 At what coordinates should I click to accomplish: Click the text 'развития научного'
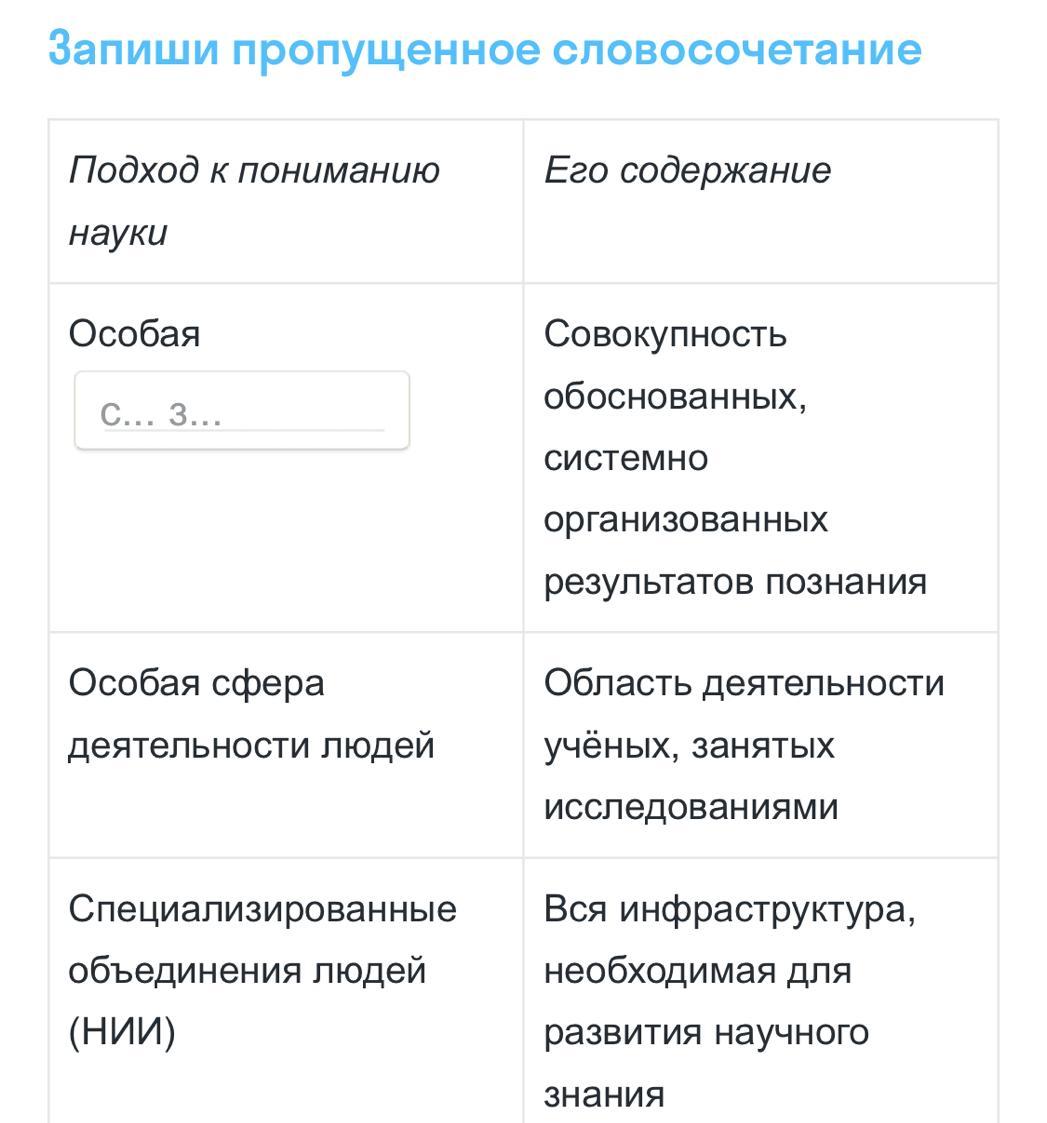tap(706, 1033)
